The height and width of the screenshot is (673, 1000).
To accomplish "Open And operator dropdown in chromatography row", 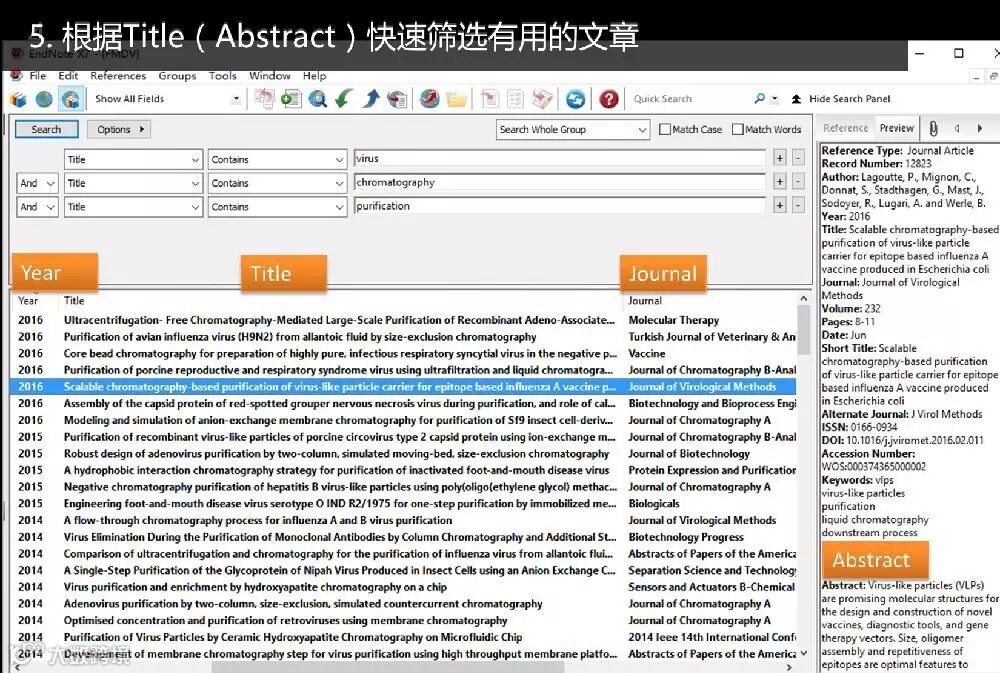I will 37,183.
